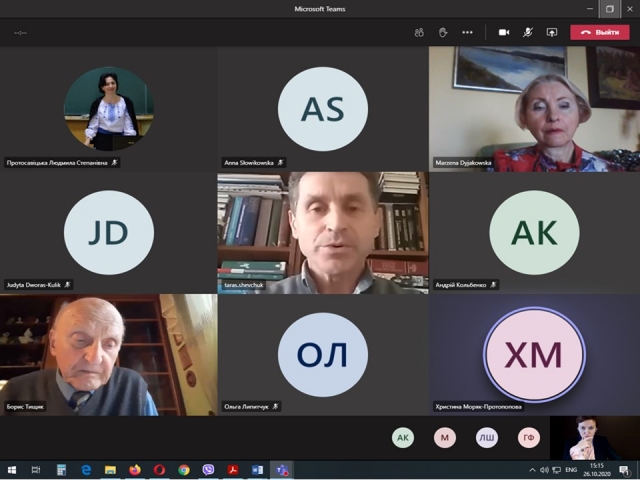Select the ХМ avatar of Христина Моряк-Протопопова
Viewport: 640px width, 480px height.
click(534, 355)
